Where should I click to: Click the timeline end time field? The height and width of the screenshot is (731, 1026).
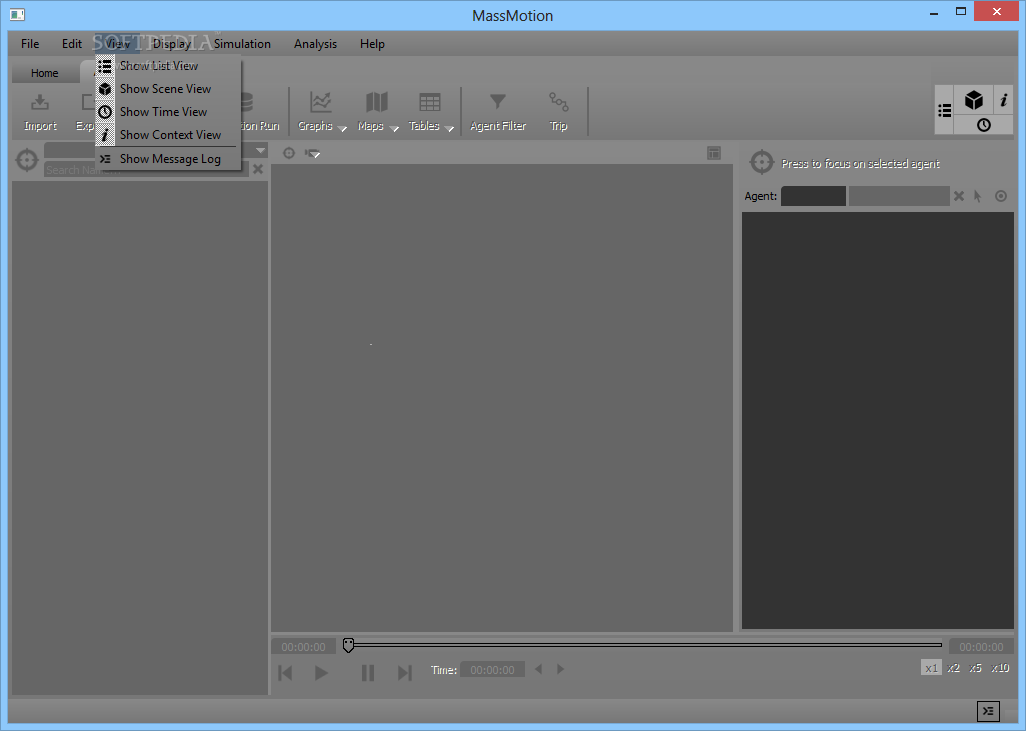click(982, 647)
